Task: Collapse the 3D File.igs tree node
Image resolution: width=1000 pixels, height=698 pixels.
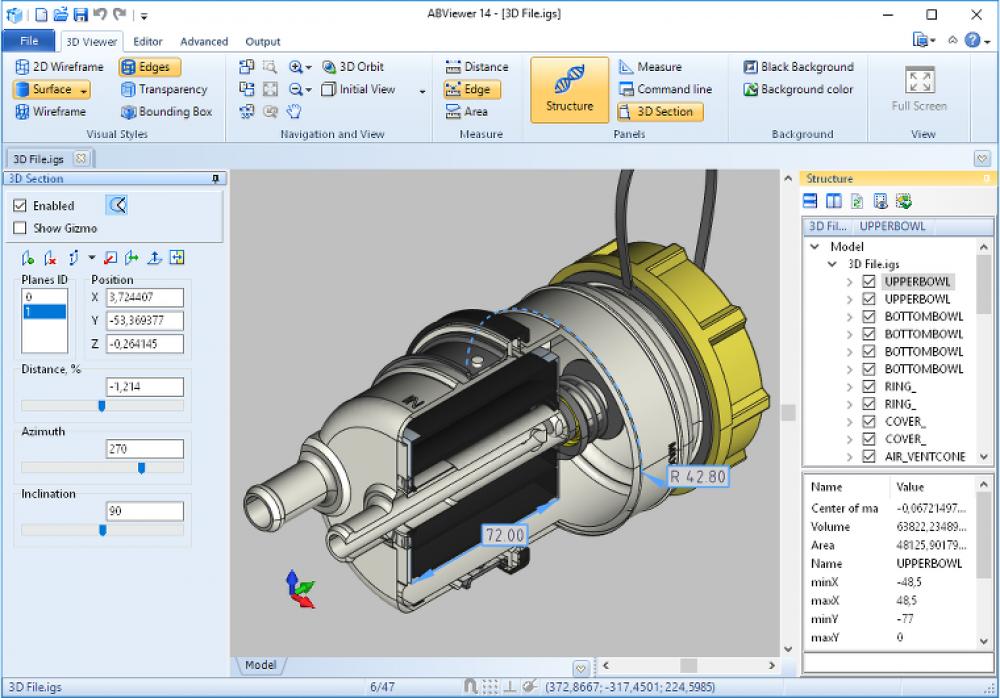Action: [834, 264]
